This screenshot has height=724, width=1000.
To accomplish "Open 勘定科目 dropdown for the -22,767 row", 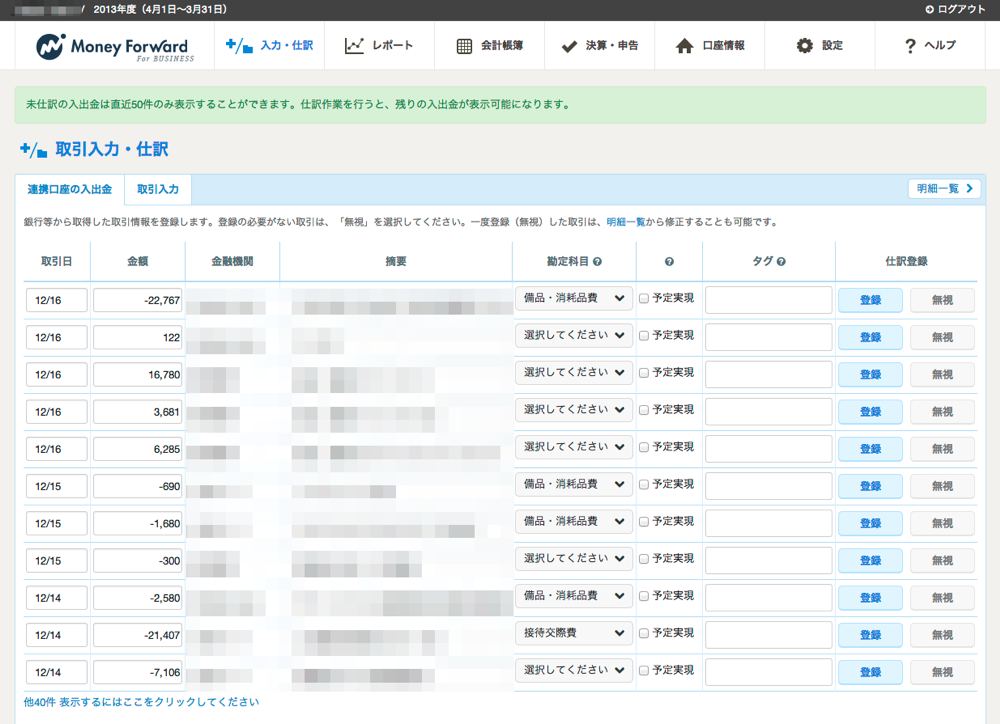I will click(x=574, y=299).
